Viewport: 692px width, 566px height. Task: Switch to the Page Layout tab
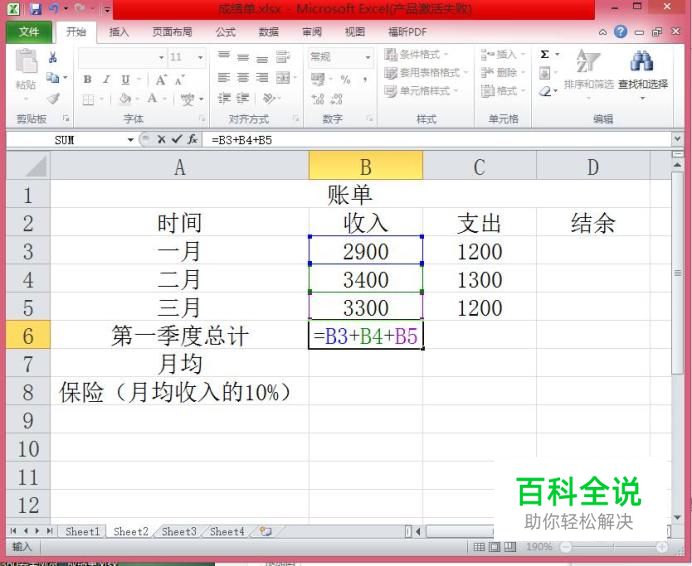coord(172,32)
